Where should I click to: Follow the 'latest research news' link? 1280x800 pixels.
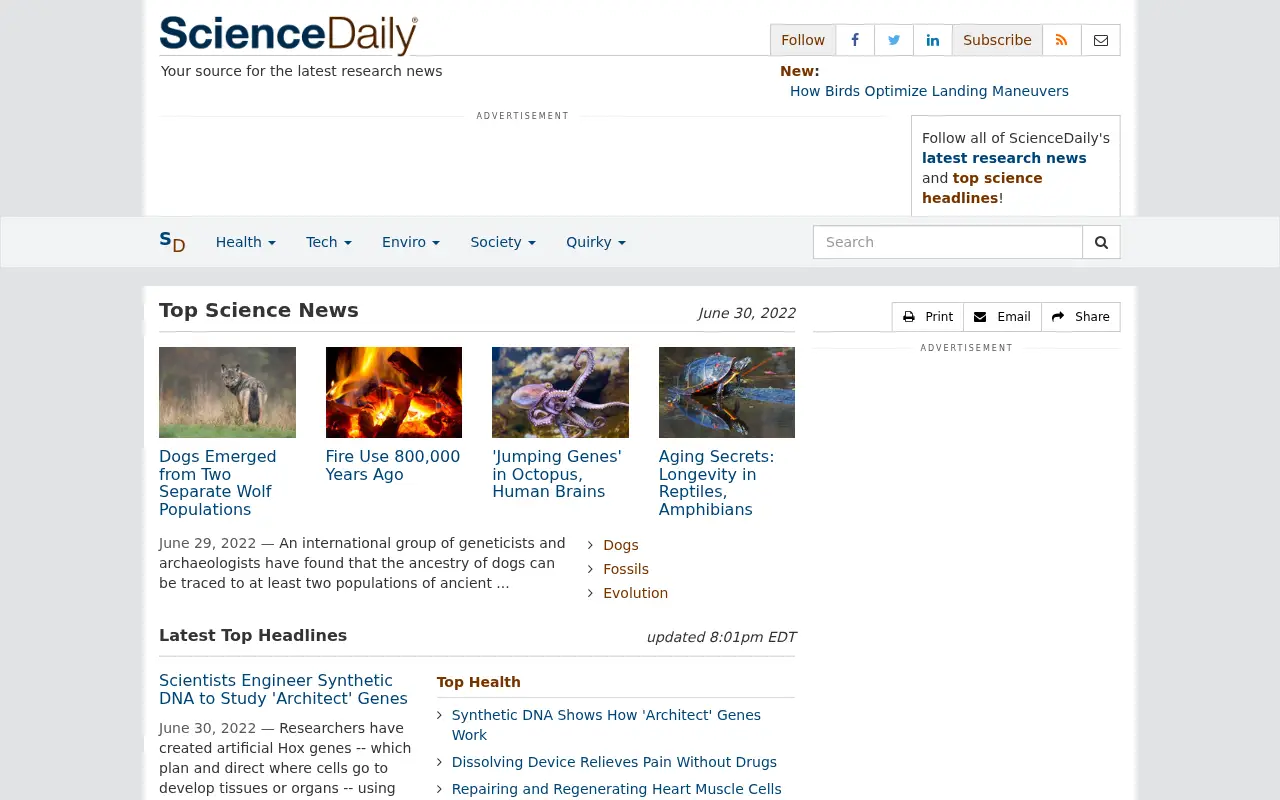click(x=1004, y=158)
